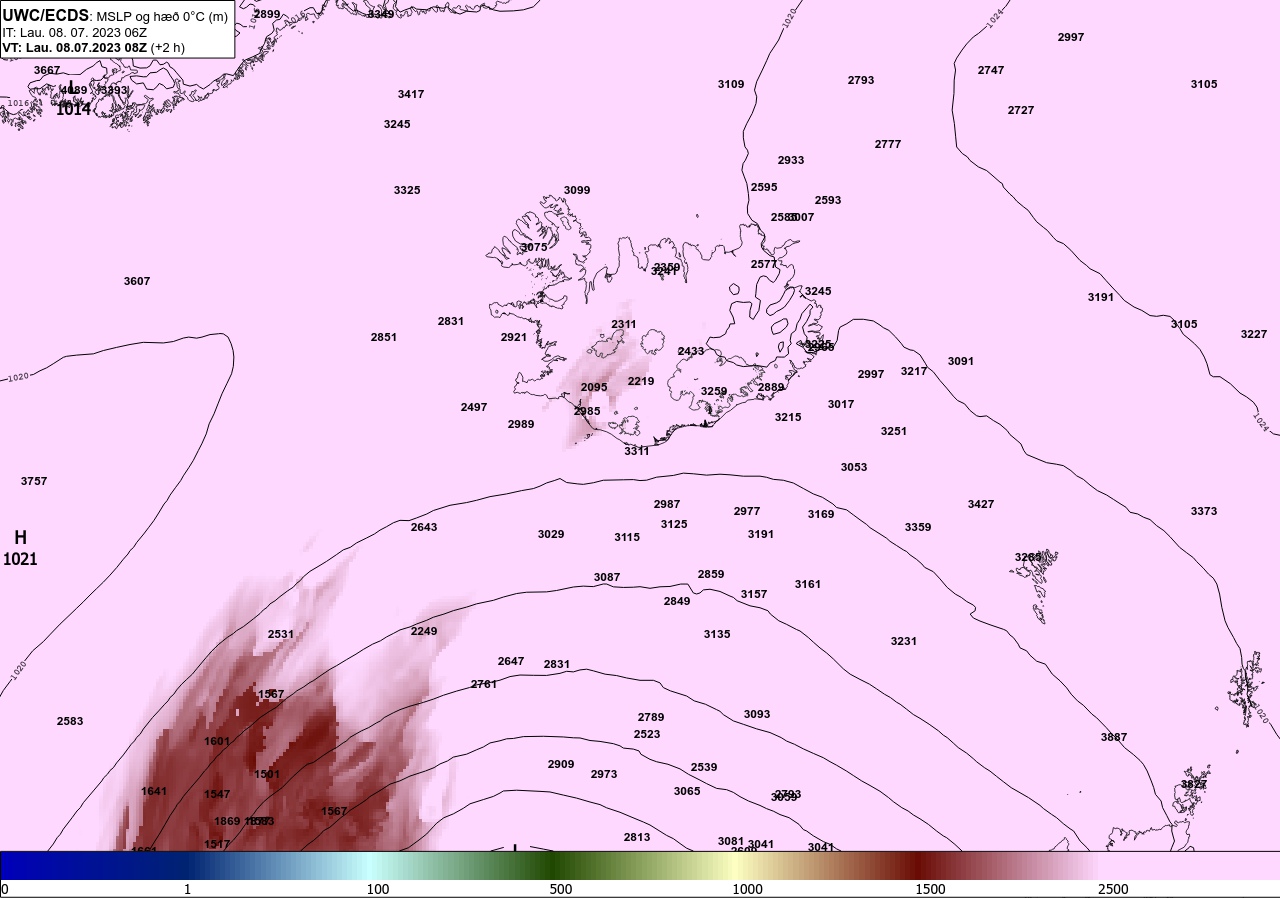Image resolution: width=1280 pixels, height=898 pixels.
Task: Click the map value 2727
Action: pyautogui.click(x=1021, y=110)
